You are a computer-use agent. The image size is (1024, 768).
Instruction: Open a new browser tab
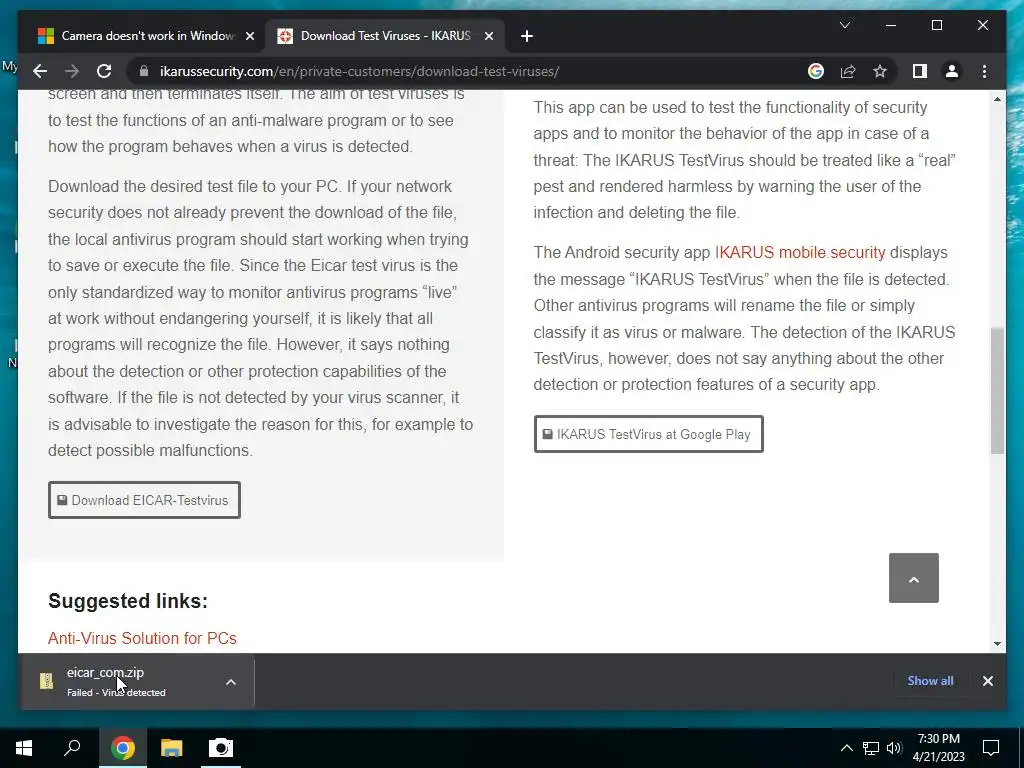527,36
